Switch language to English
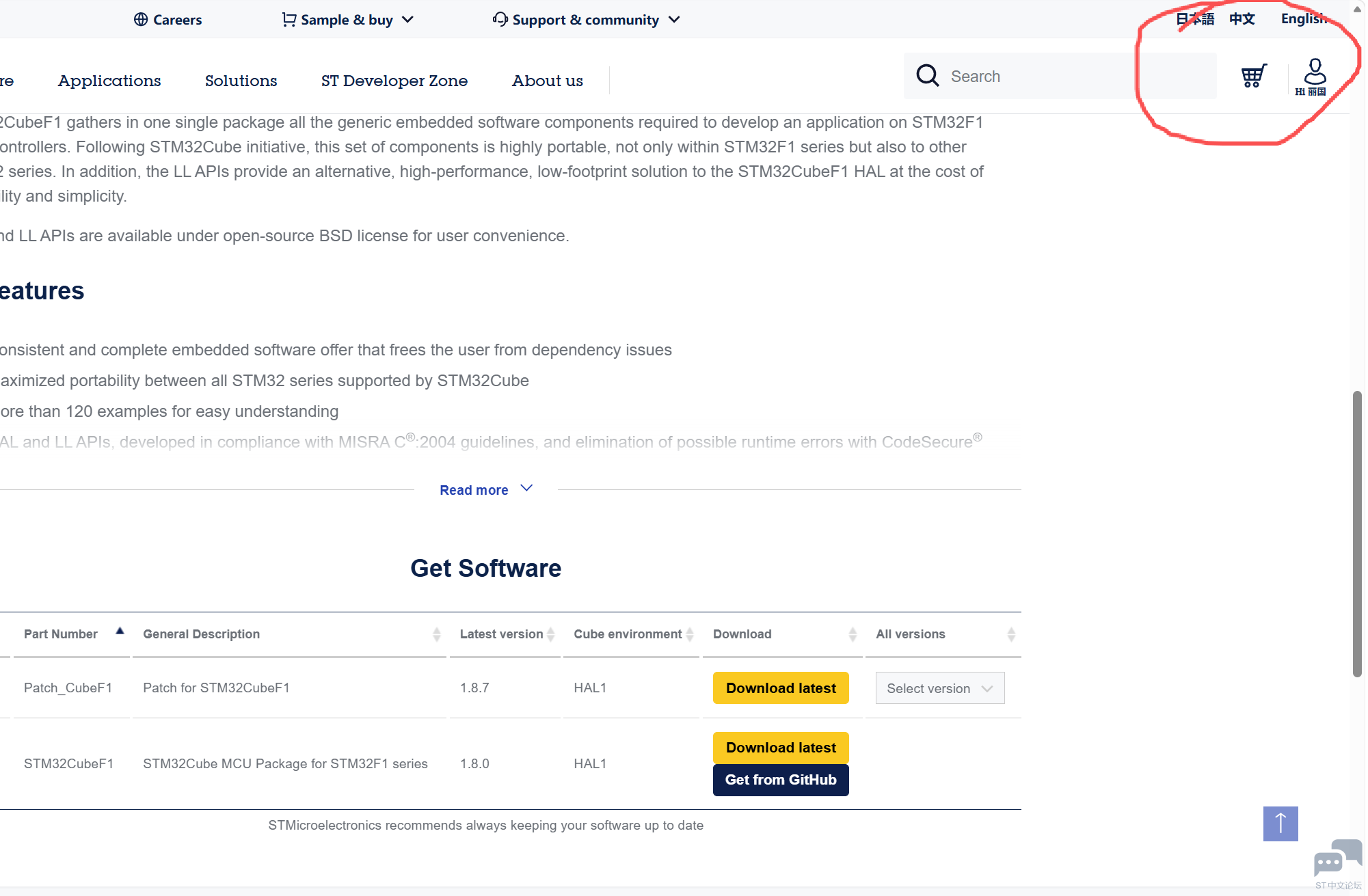1368x896 pixels. tap(1304, 19)
